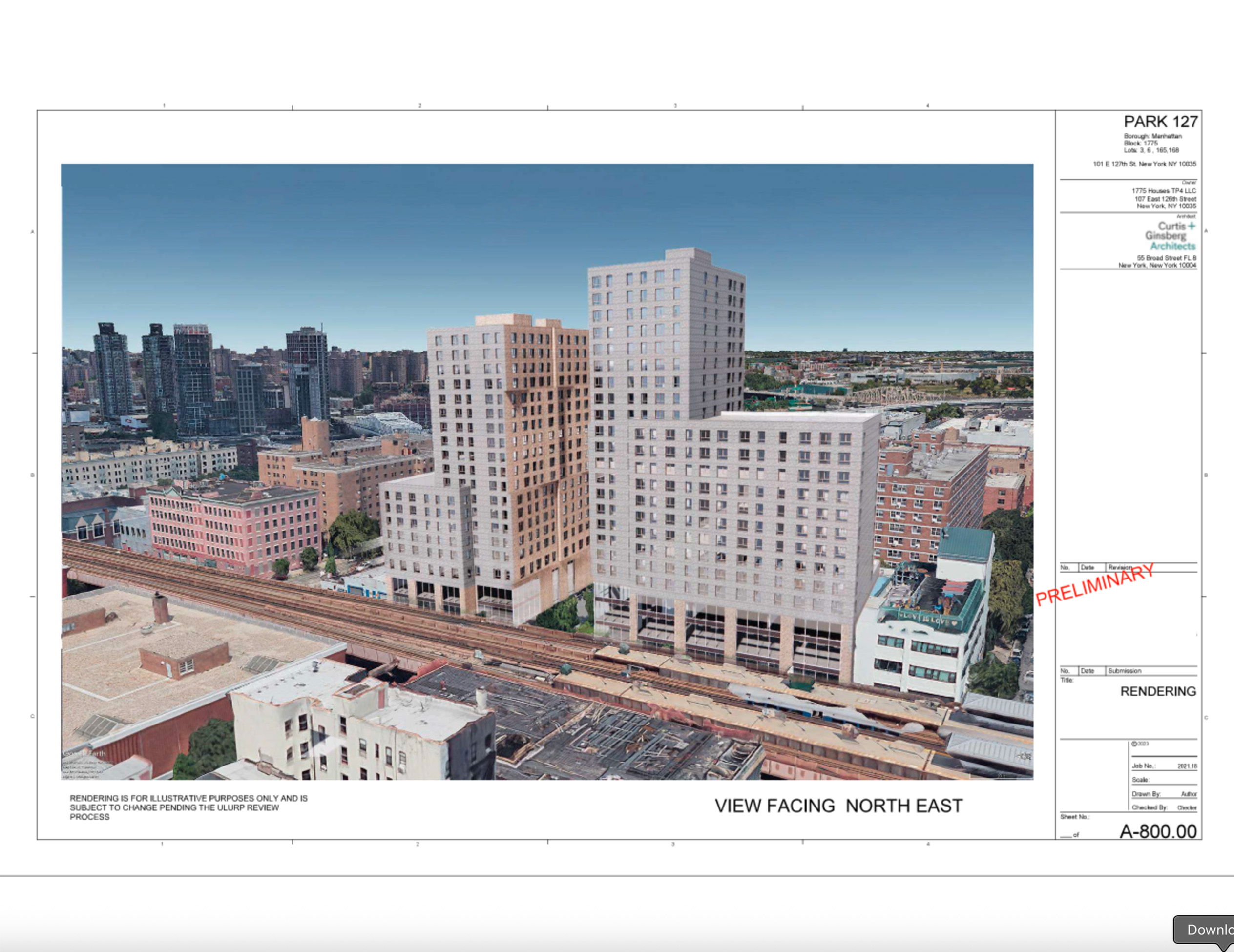The width and height of the screenshot is (1234, 952).
Task: Click the Checked By Checker field
Action: click(1164, 807)
